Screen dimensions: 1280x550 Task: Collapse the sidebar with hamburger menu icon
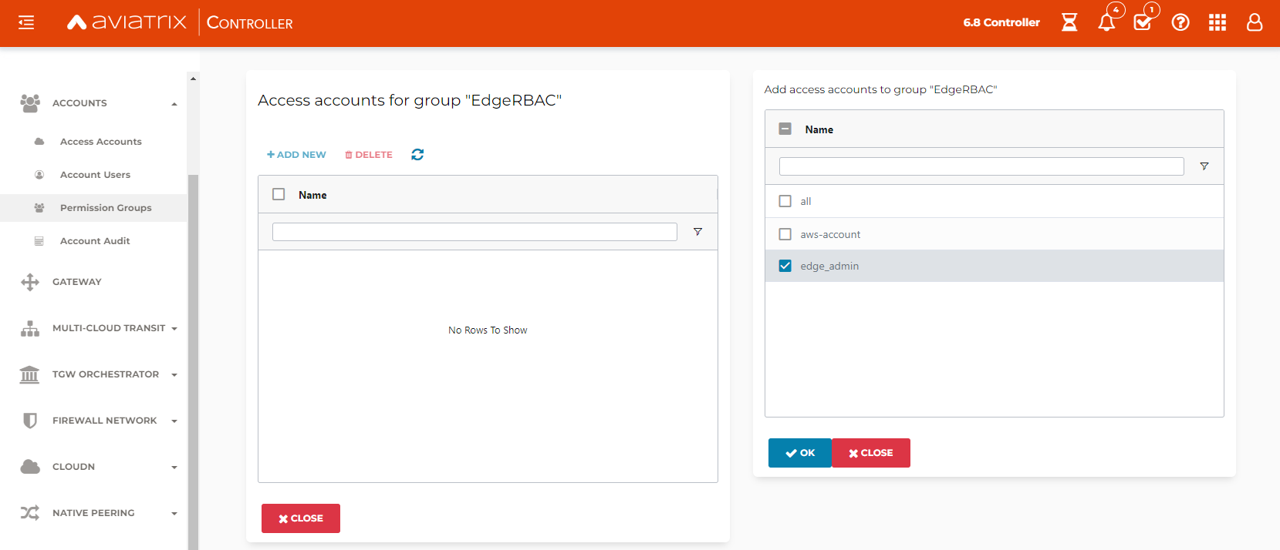pos(26,22)
